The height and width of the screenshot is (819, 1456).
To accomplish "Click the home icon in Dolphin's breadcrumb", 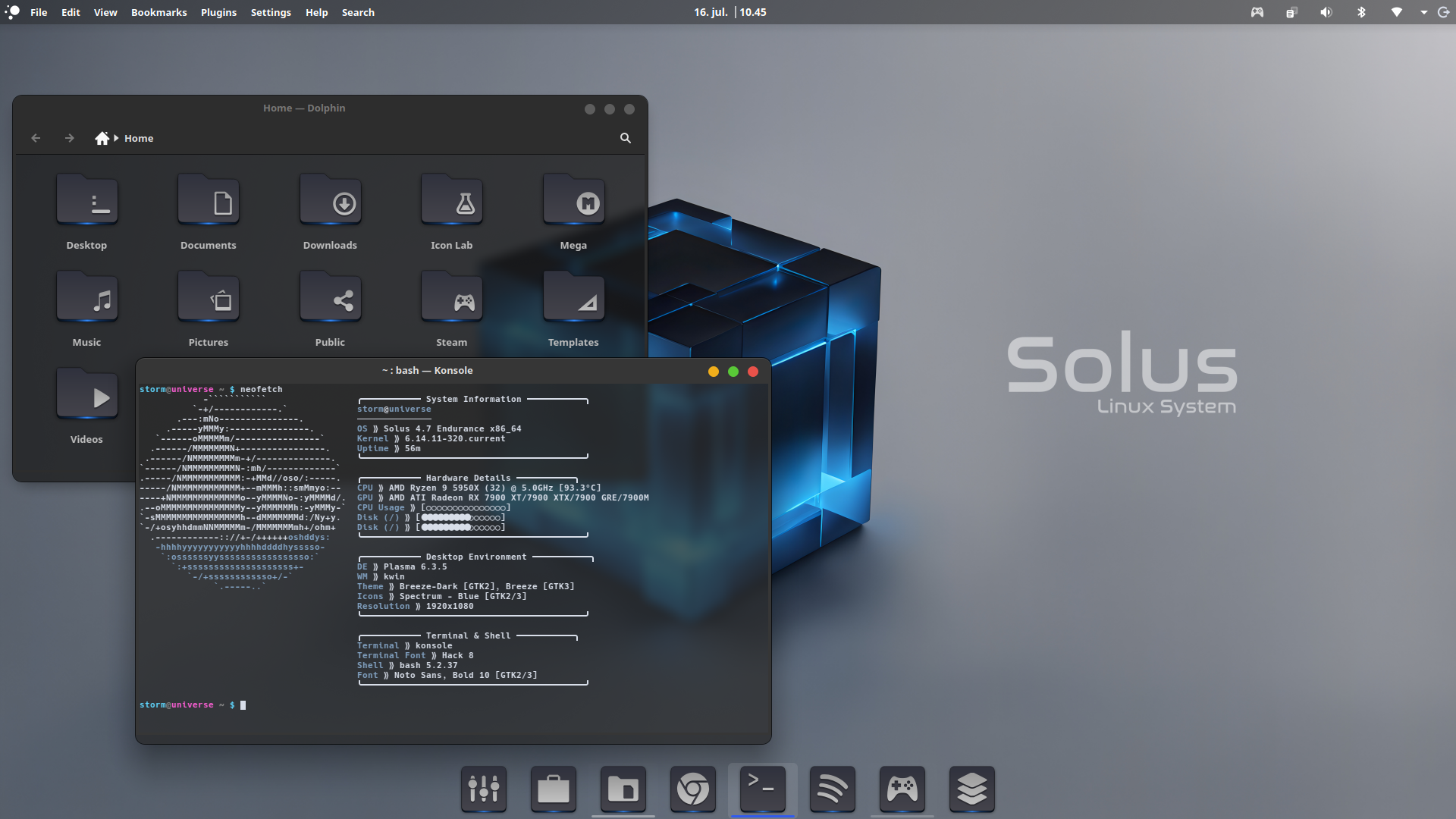I will pos(102,138).
